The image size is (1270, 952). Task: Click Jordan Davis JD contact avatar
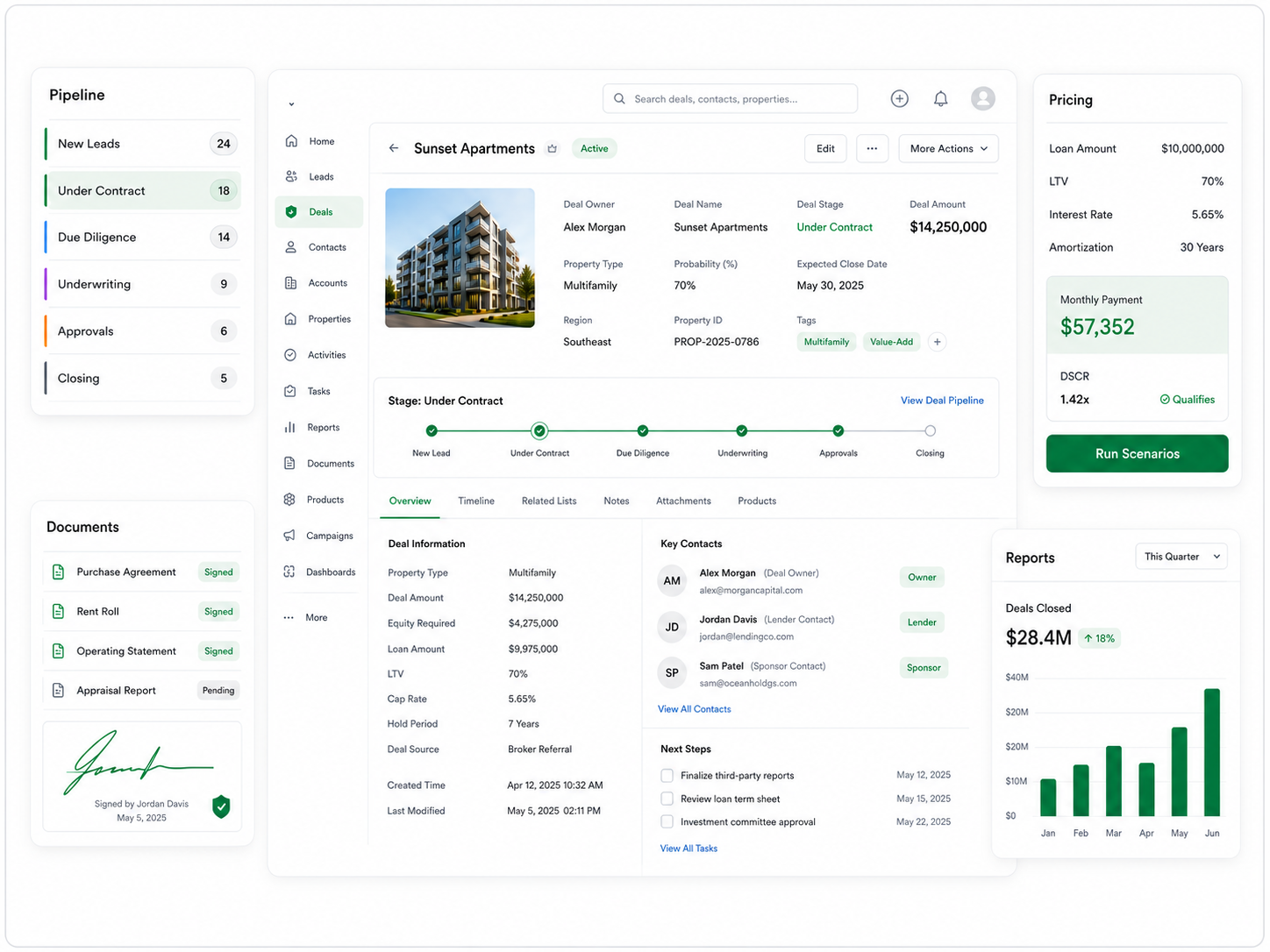pyautogui.click(x=672, y=627)
